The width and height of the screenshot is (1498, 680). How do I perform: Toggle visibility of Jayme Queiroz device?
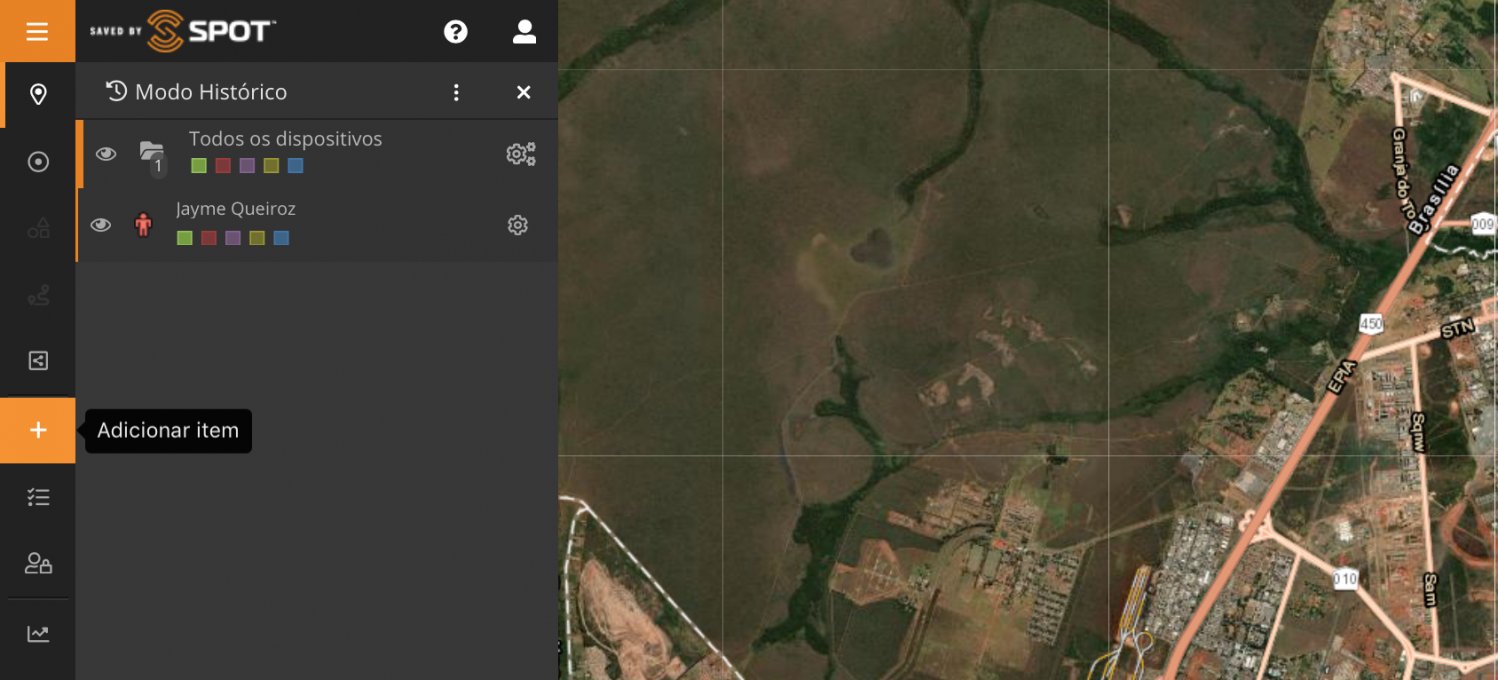[100, 225]
